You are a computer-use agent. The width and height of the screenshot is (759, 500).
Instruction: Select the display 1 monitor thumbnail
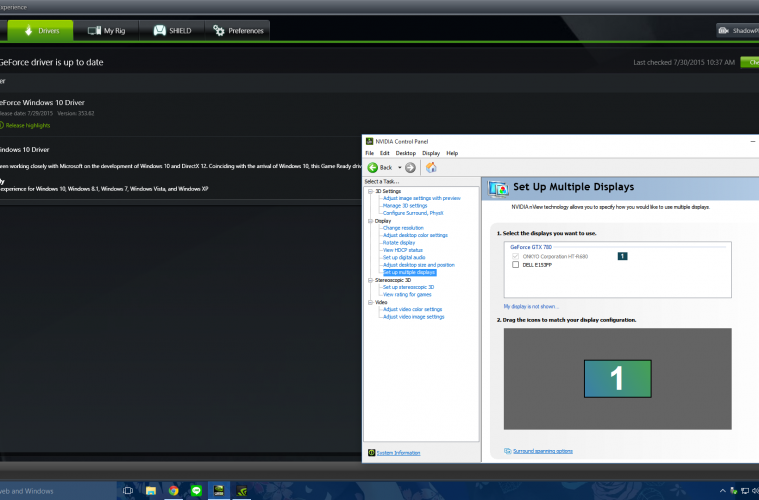coord(617,379)
